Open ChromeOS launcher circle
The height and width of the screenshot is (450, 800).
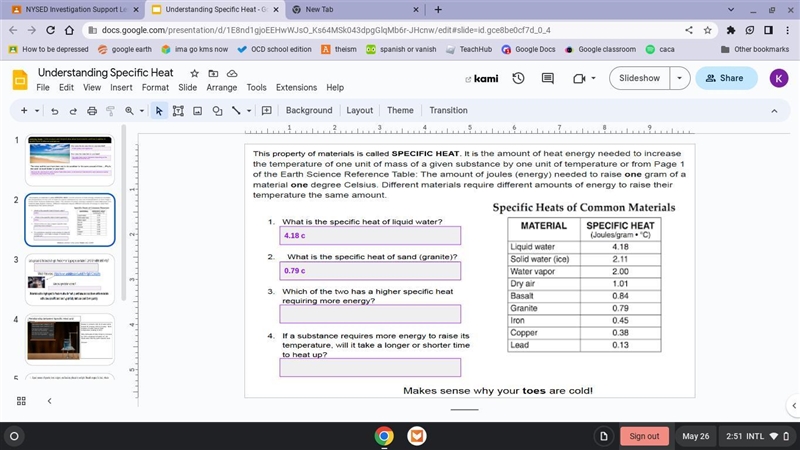[14, 436]
